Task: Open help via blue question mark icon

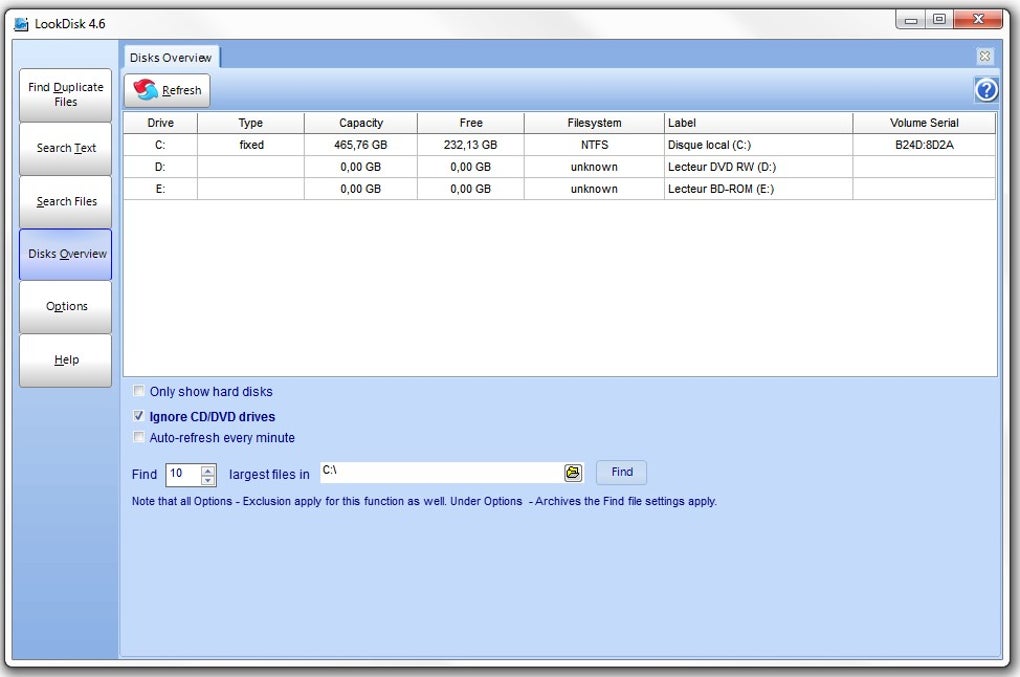Action: 986,90
